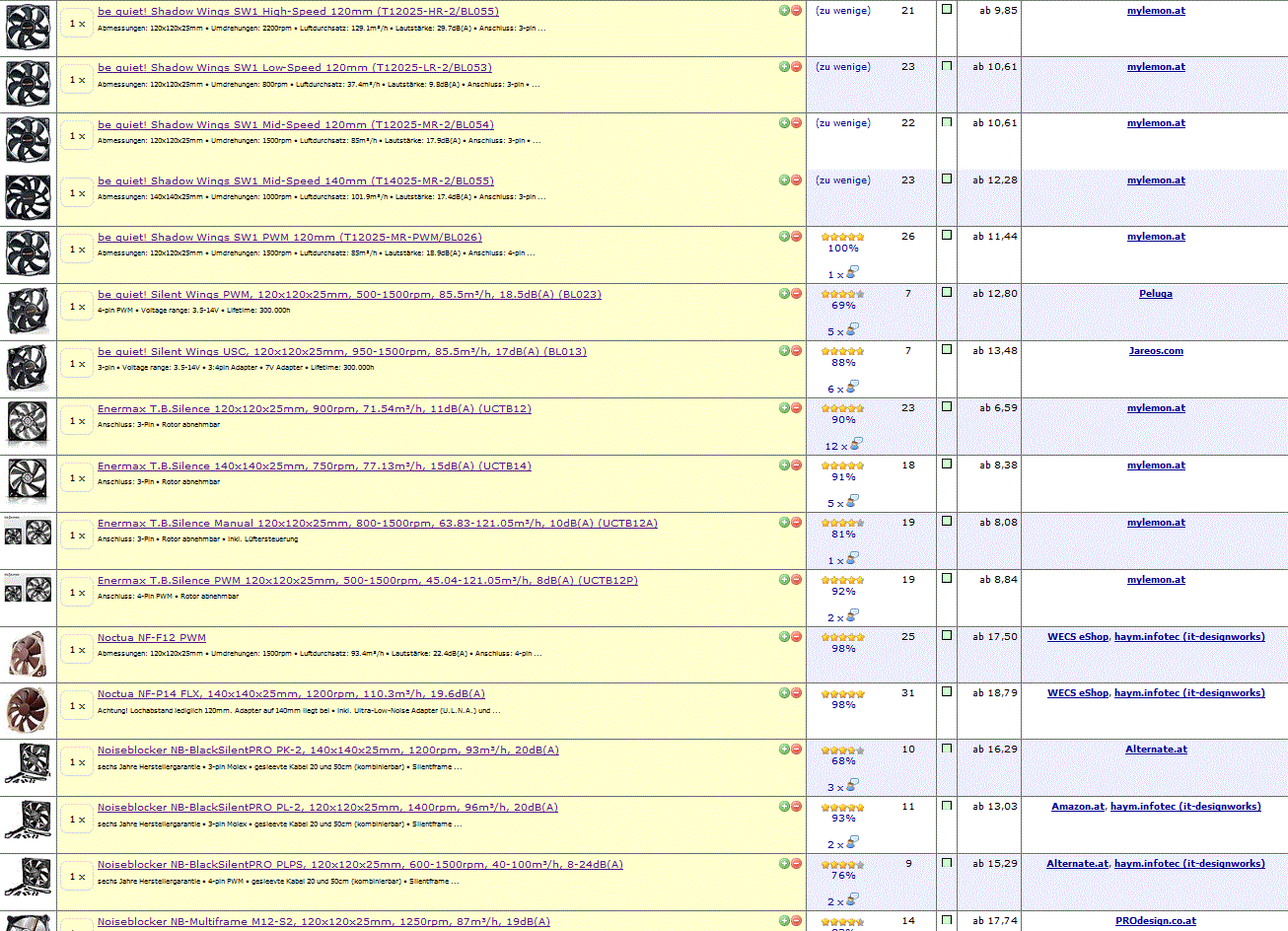The width and height of the screenshot is (1288, 931).
Task: Edit quantity field for Noiseblocker PL-2
Action: coord(77,820)
